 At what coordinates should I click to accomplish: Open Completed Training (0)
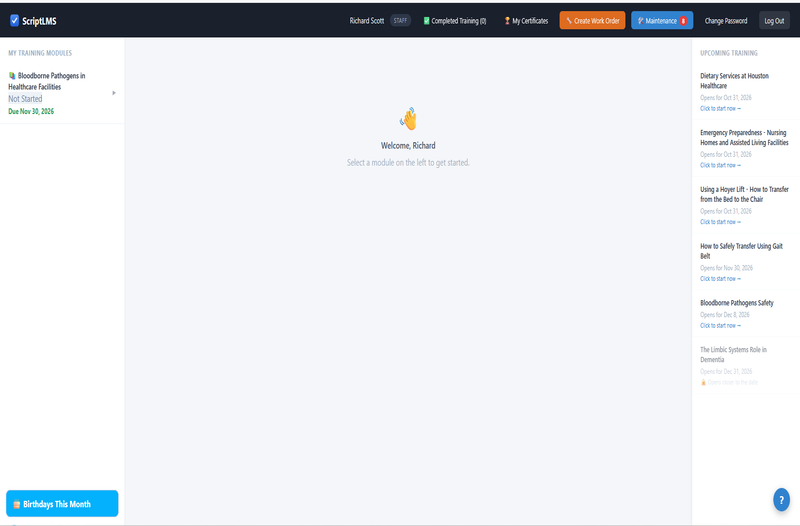[455, 21]
